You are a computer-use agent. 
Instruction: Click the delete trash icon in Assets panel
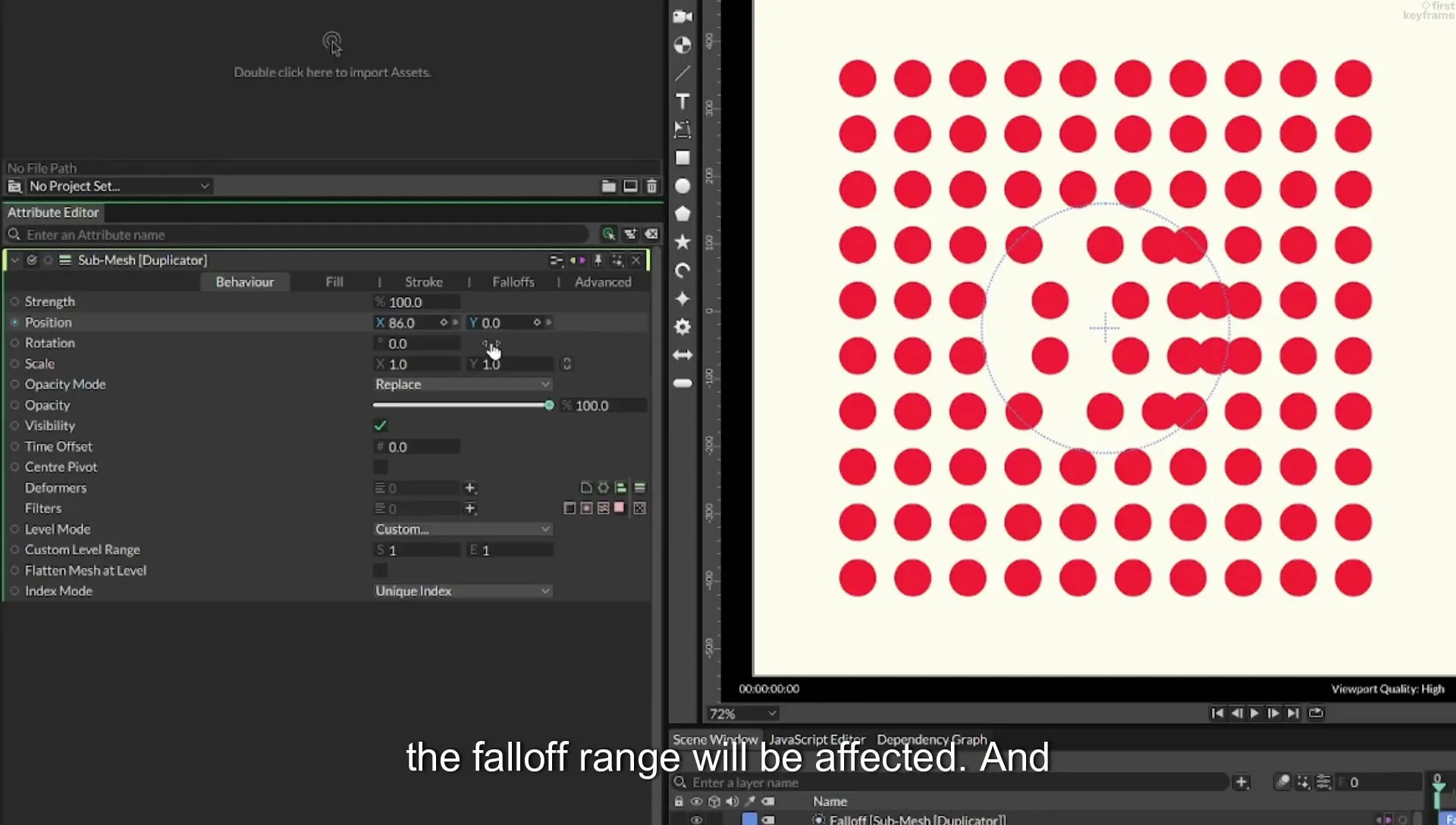651,186
